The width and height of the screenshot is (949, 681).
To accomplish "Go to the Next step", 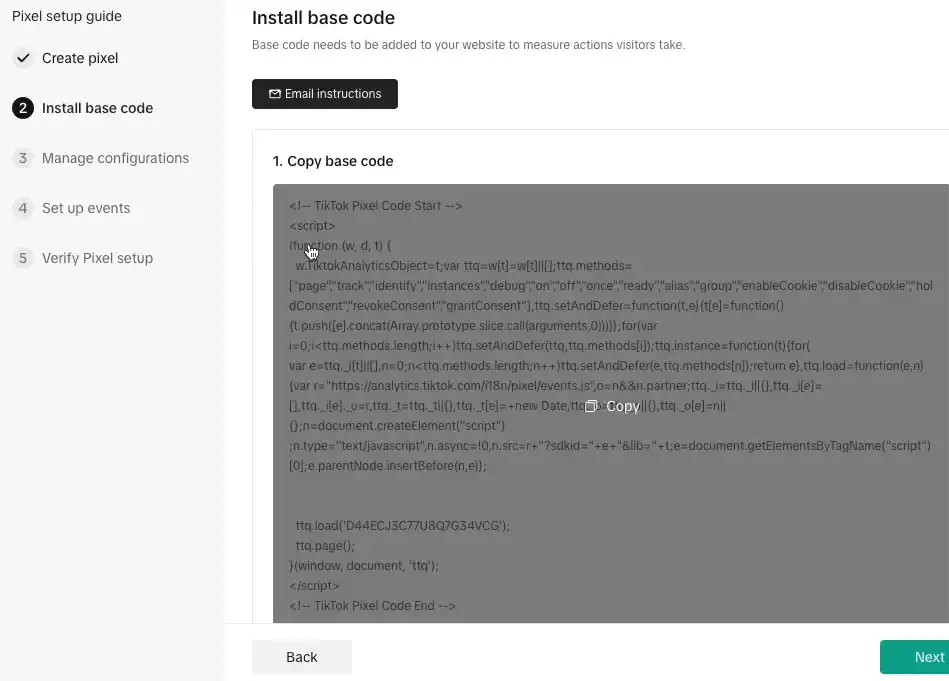I will pos(915,657).
